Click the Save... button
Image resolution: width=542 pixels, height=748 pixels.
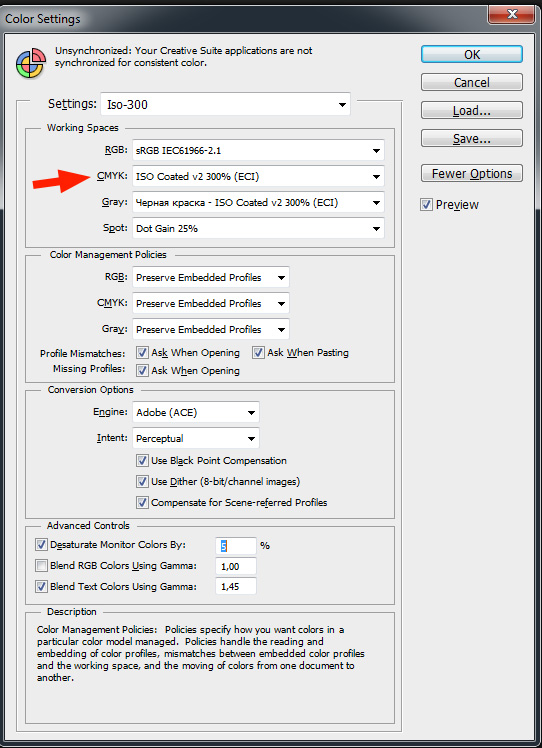click(471, 138)
